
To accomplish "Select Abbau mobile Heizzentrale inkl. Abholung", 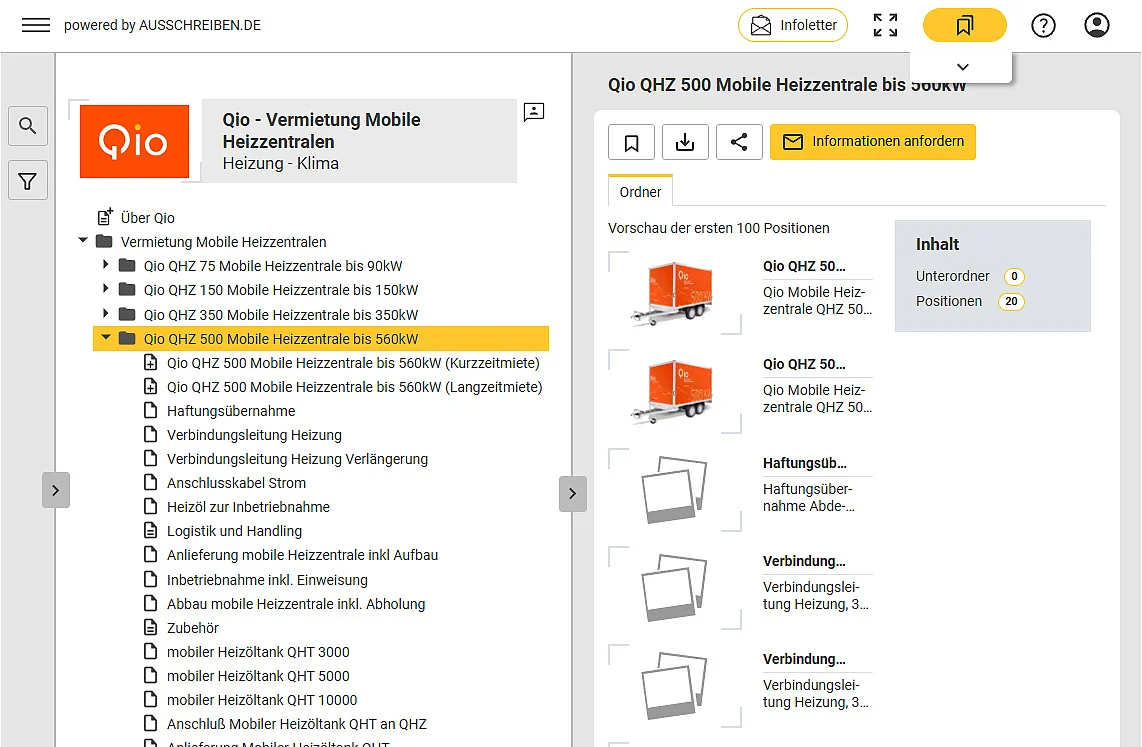I will coord(296,604).
